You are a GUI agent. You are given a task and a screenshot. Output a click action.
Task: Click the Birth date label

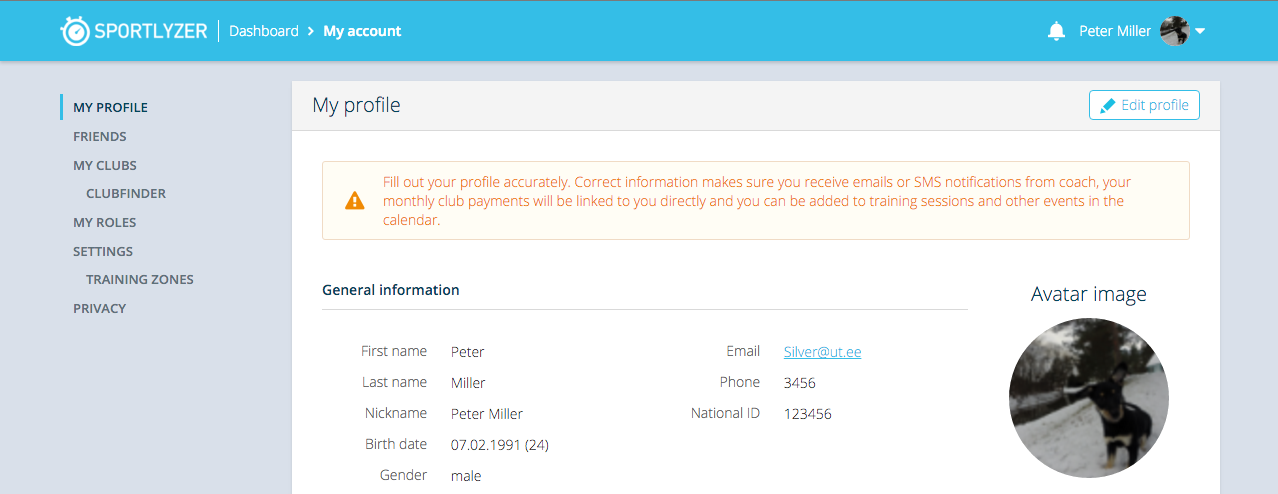[x=396, y=444]
